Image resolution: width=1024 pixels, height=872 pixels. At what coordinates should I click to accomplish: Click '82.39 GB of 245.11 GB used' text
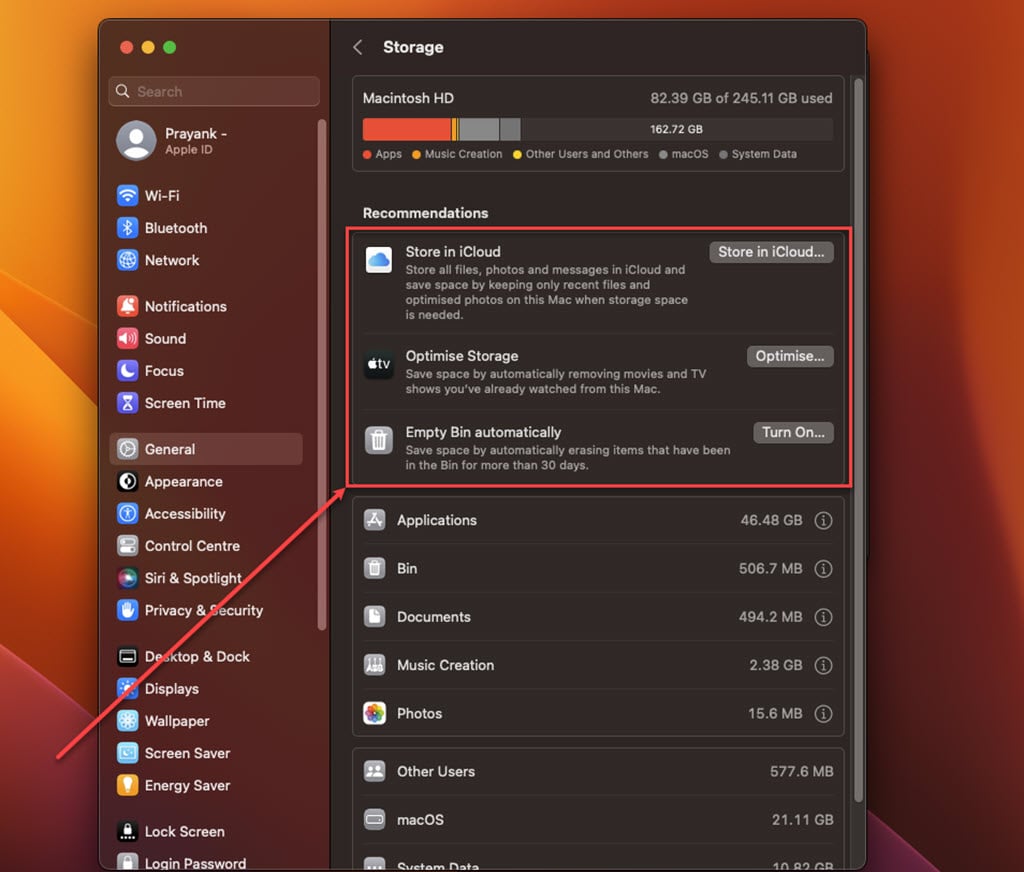pos(741,98)
